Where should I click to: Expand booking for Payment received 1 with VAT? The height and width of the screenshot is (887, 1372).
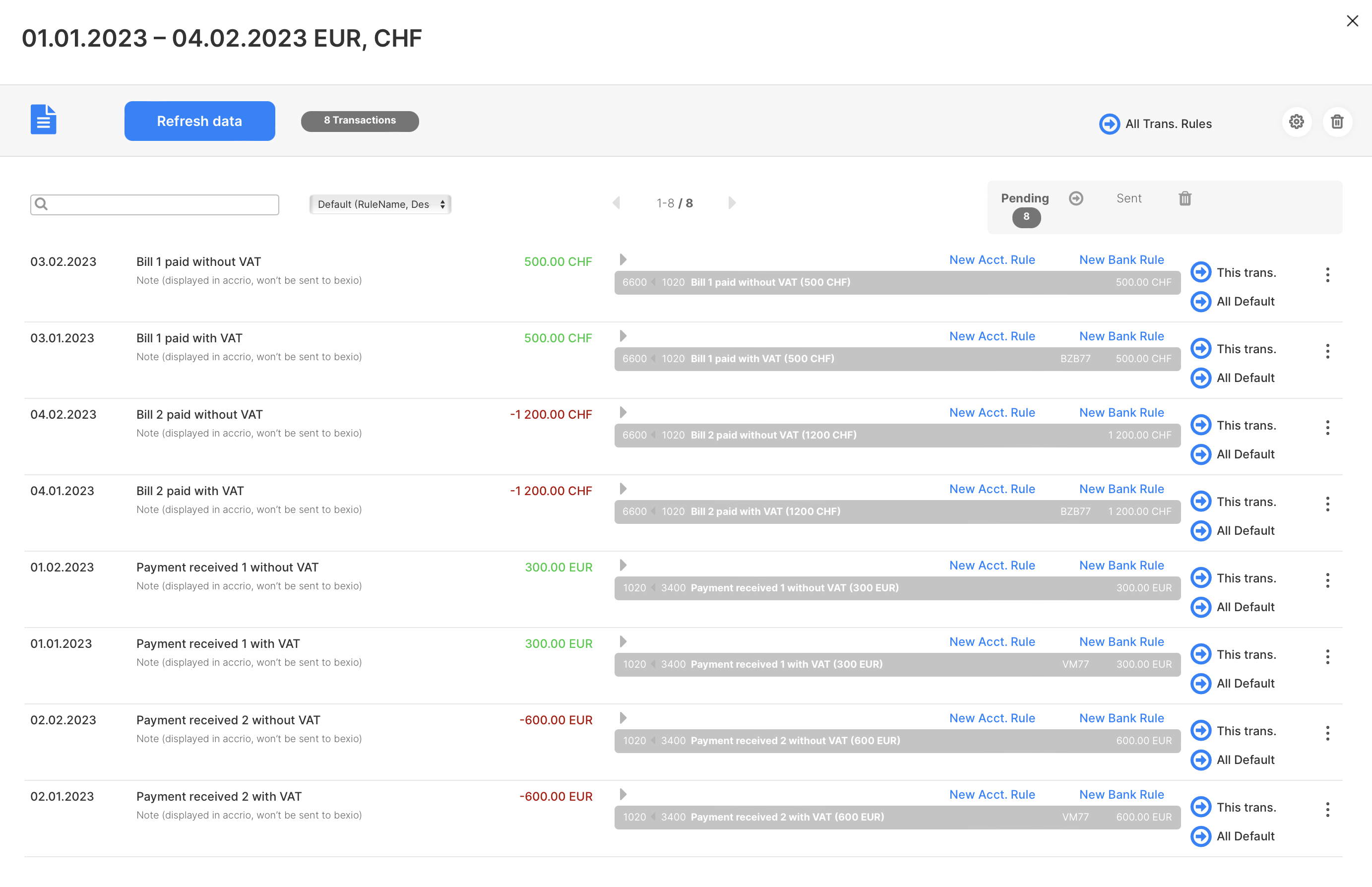(x=623, y=641)
